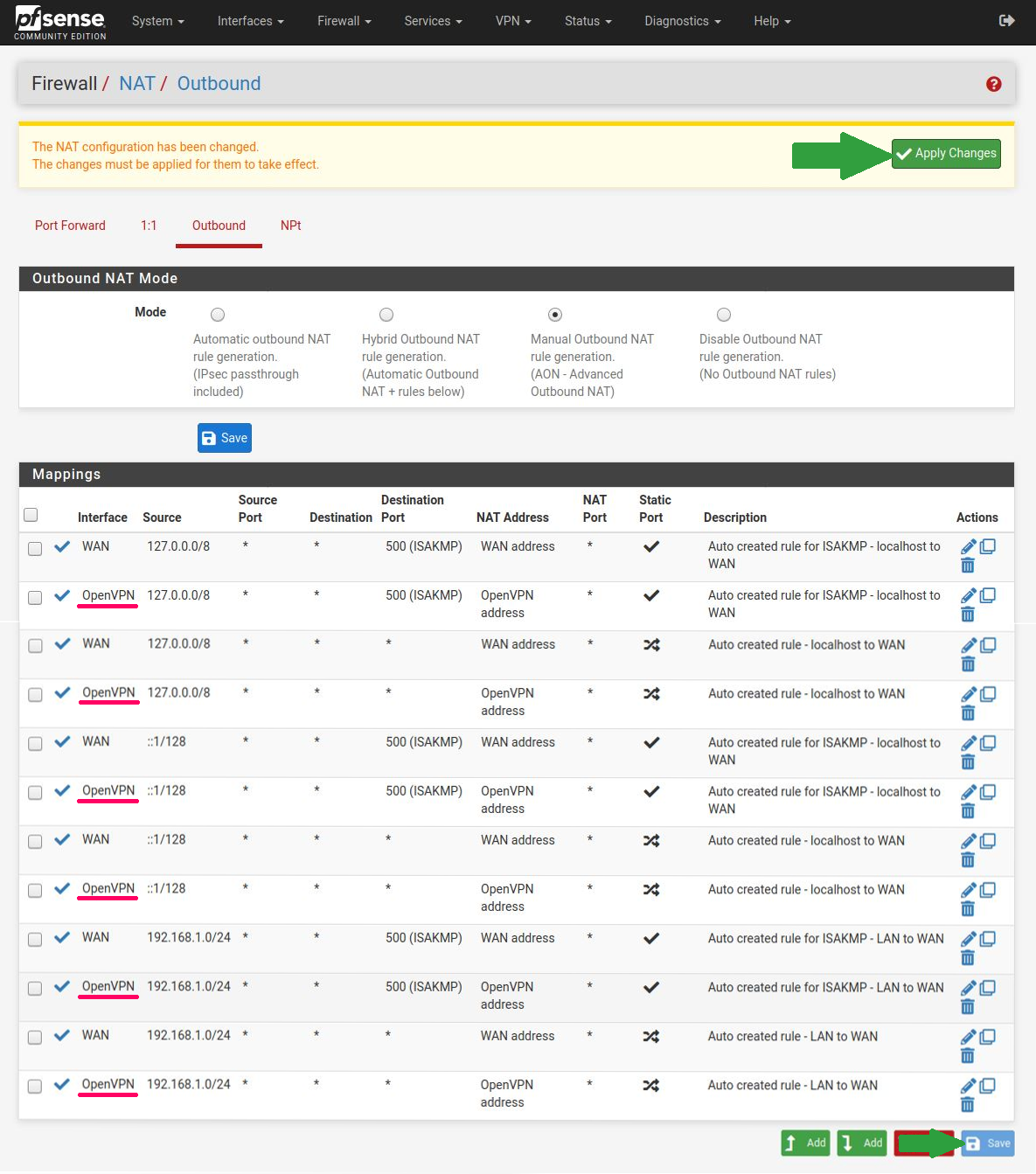Click the enabled checkmark on first WAN mapping

tap(62, 547)
